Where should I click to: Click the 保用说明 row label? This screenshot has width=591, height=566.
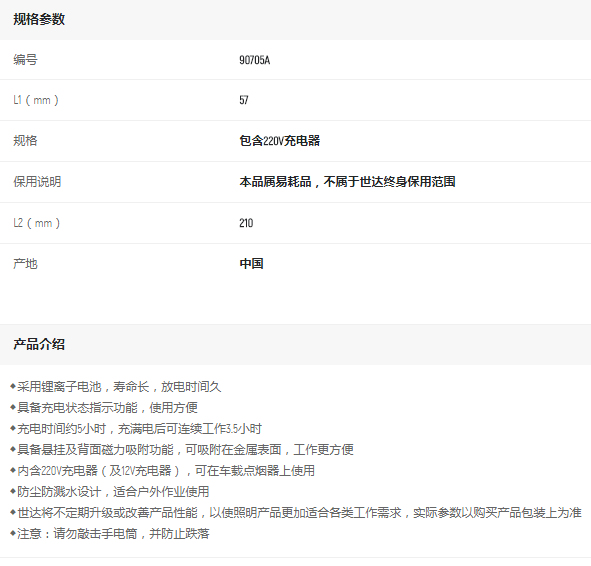pos(37,182)
